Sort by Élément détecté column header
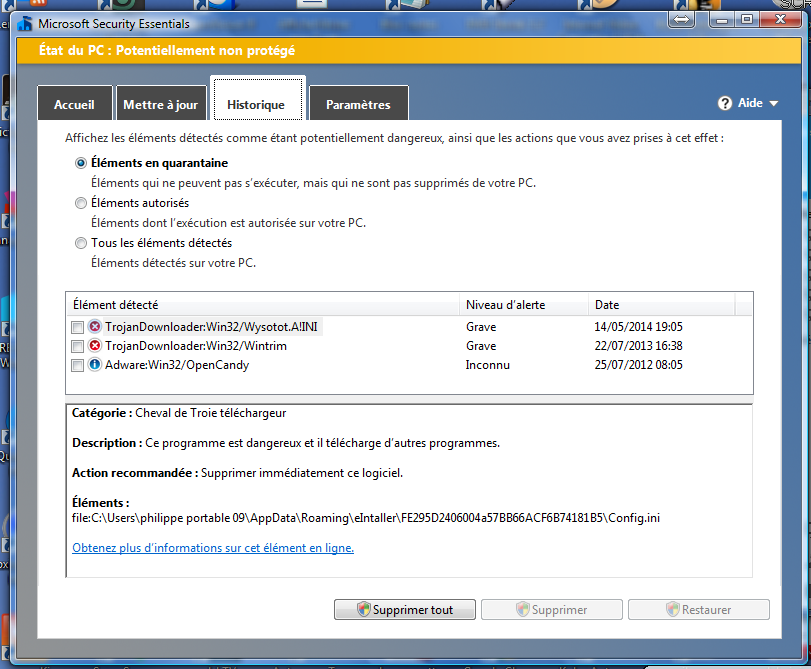Viewport: 811px width, 669px height. 263,305
